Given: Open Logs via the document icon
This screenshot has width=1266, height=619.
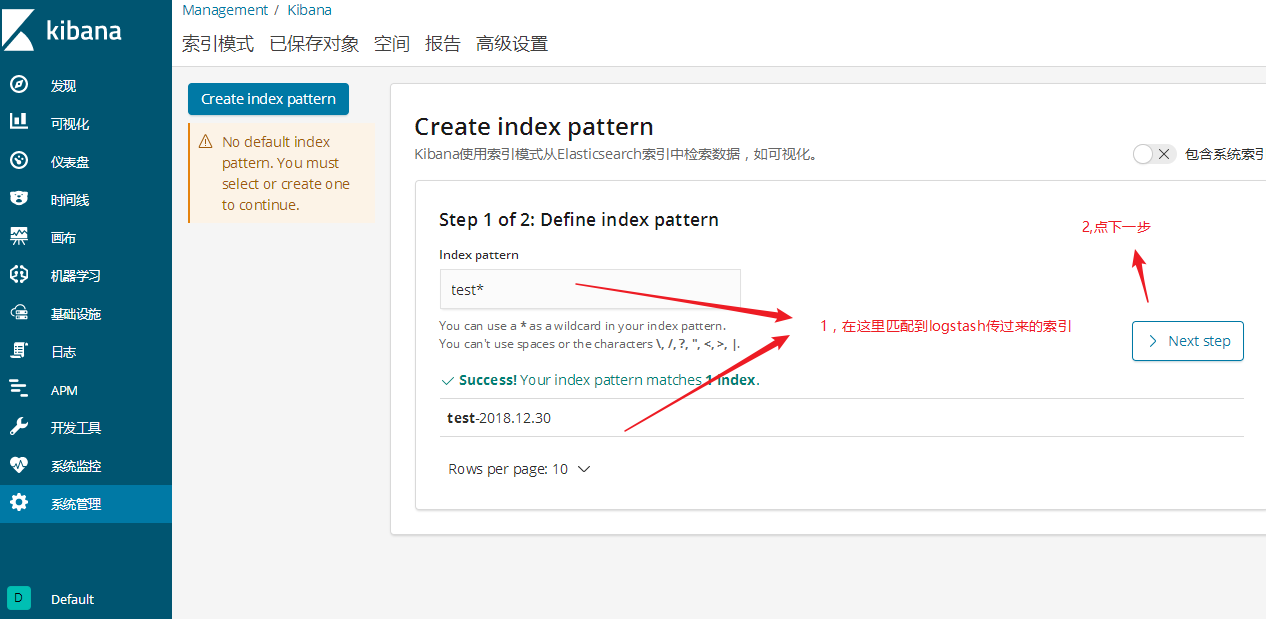Looking at the screenshot, I should click(19, 351).
